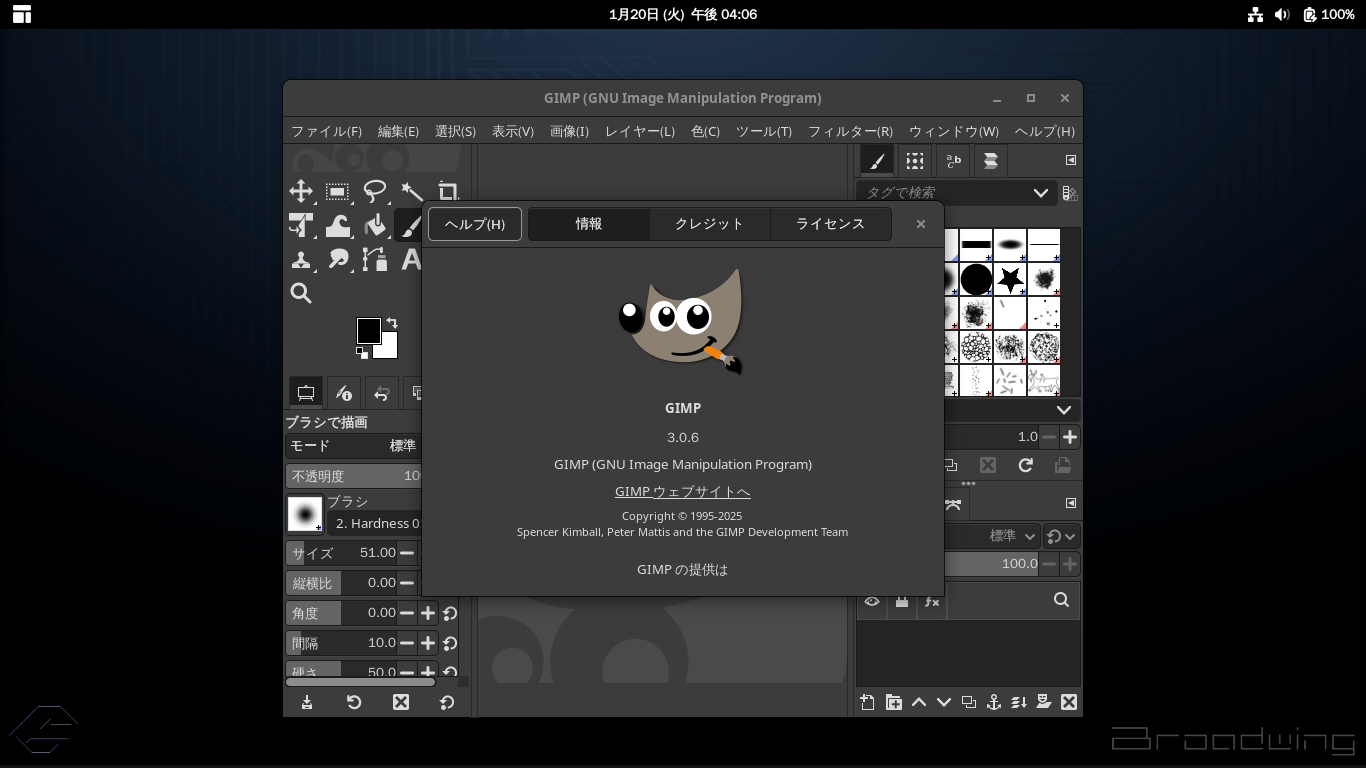Select the Move tool in toolbox

point(301,191)
